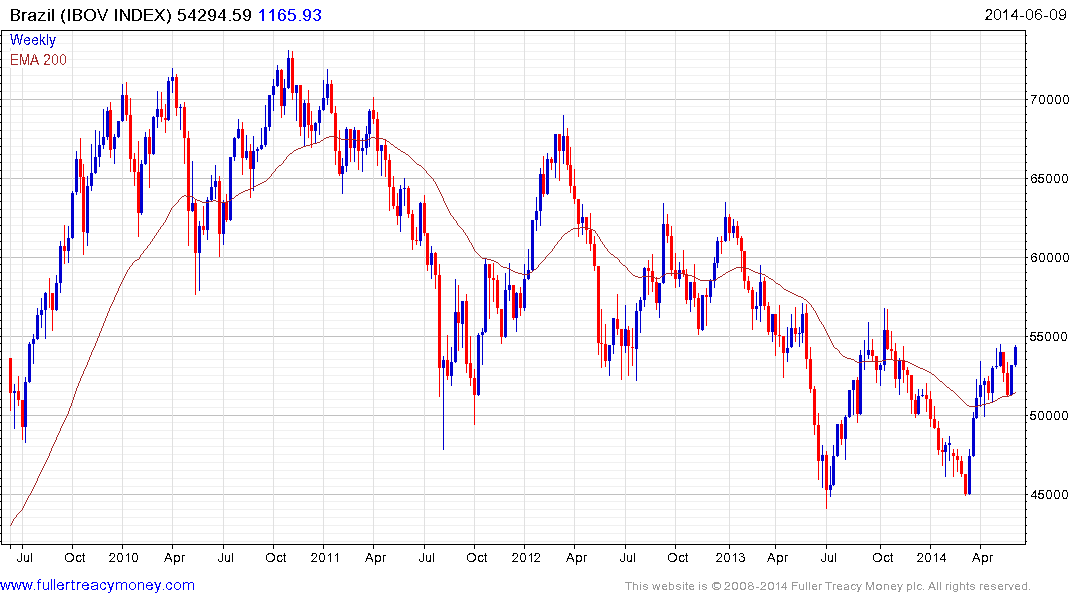Screen dimensions: 1075x600
Task: Click the 70000 price axis label
Action: click(x=1050, y=99)
